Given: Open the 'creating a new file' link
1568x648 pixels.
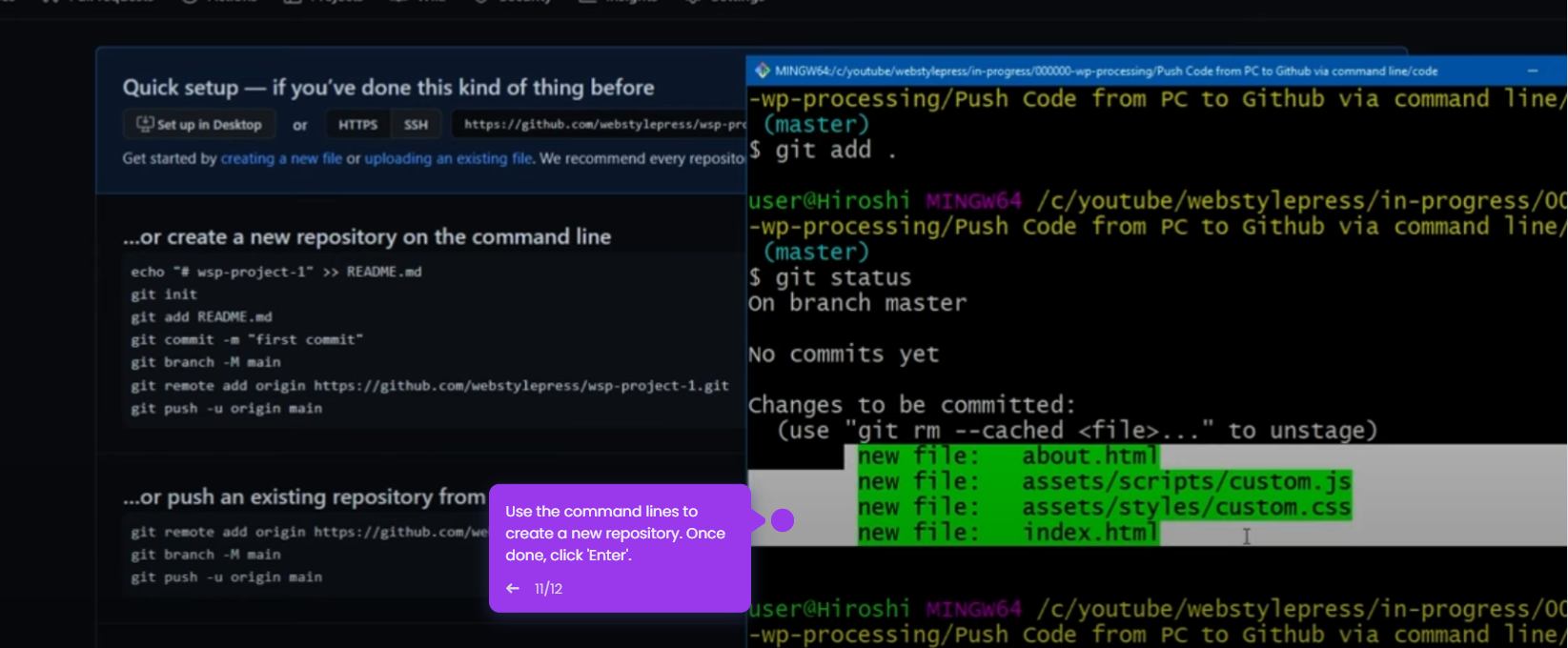Looking at the screenshot, I should tap(281, 158).
